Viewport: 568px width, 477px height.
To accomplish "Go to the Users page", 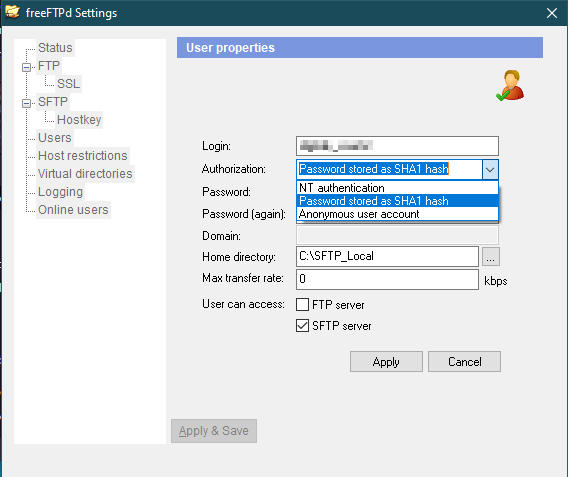I will pyautogui.click(x=55, y=138).
